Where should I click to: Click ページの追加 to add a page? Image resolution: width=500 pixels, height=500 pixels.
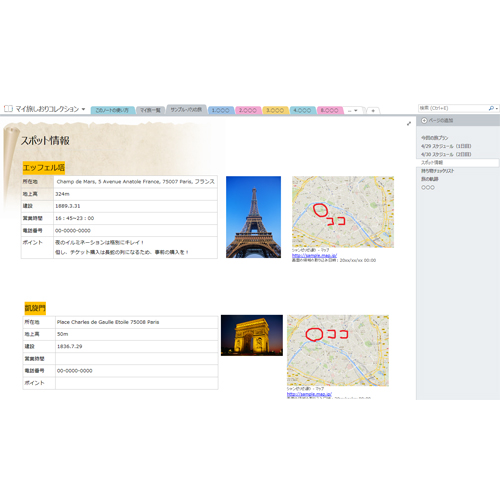[x=441, y=120]
